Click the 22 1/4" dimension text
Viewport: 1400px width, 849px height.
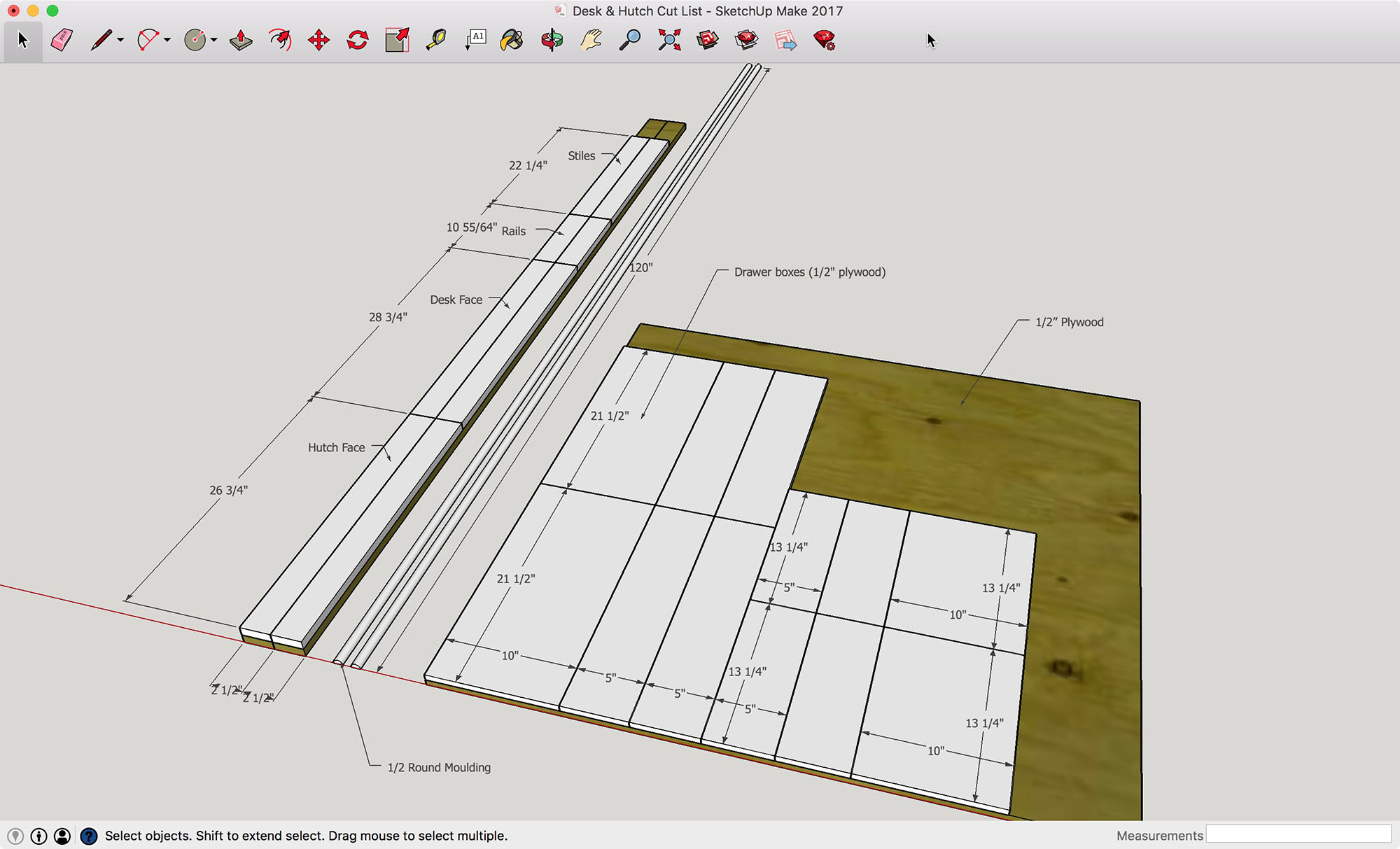pos(528,165)
